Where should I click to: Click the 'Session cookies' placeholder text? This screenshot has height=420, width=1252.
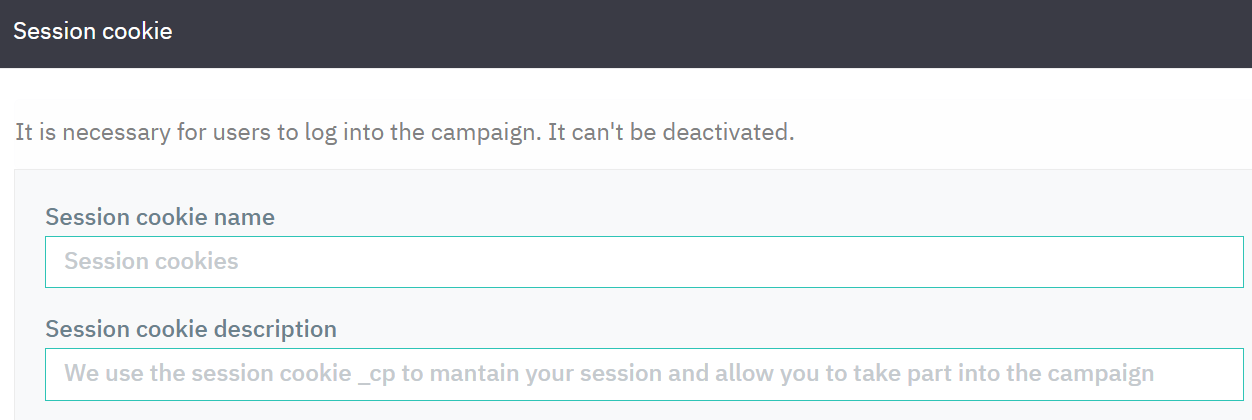coord(151,262)
